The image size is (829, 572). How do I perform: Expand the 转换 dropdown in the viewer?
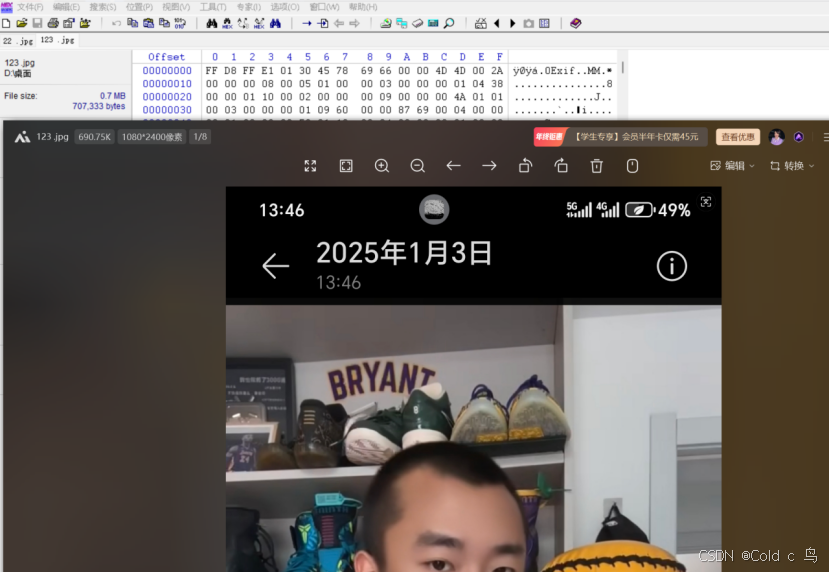click(x=792, y=166)
